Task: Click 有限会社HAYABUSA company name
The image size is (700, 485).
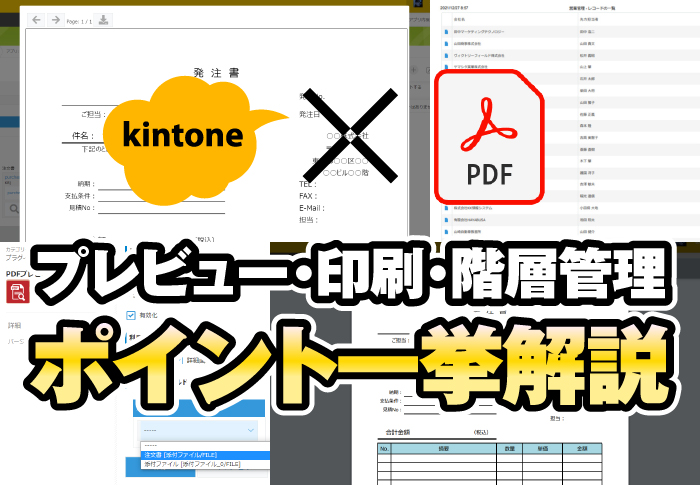Action: tap(470, 220)
